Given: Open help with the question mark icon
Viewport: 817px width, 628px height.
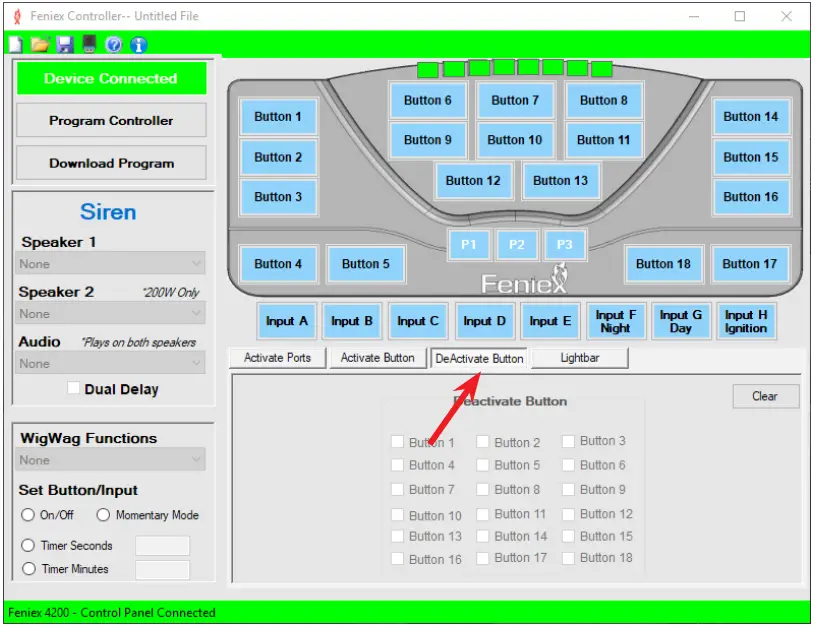Looking at the screenshot, I should point(114,45).
